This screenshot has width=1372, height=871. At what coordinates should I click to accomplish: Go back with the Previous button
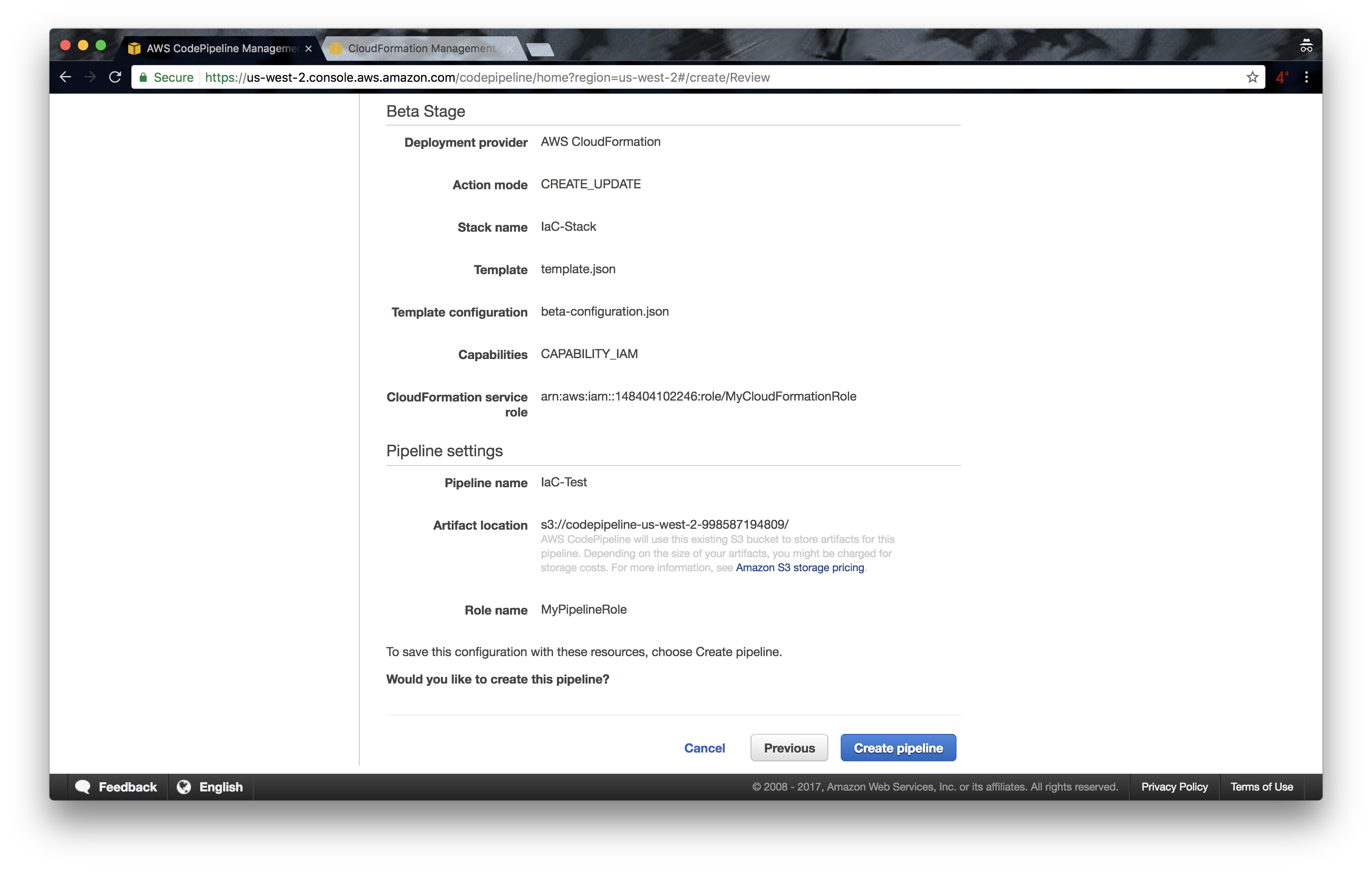click(789, 747)
